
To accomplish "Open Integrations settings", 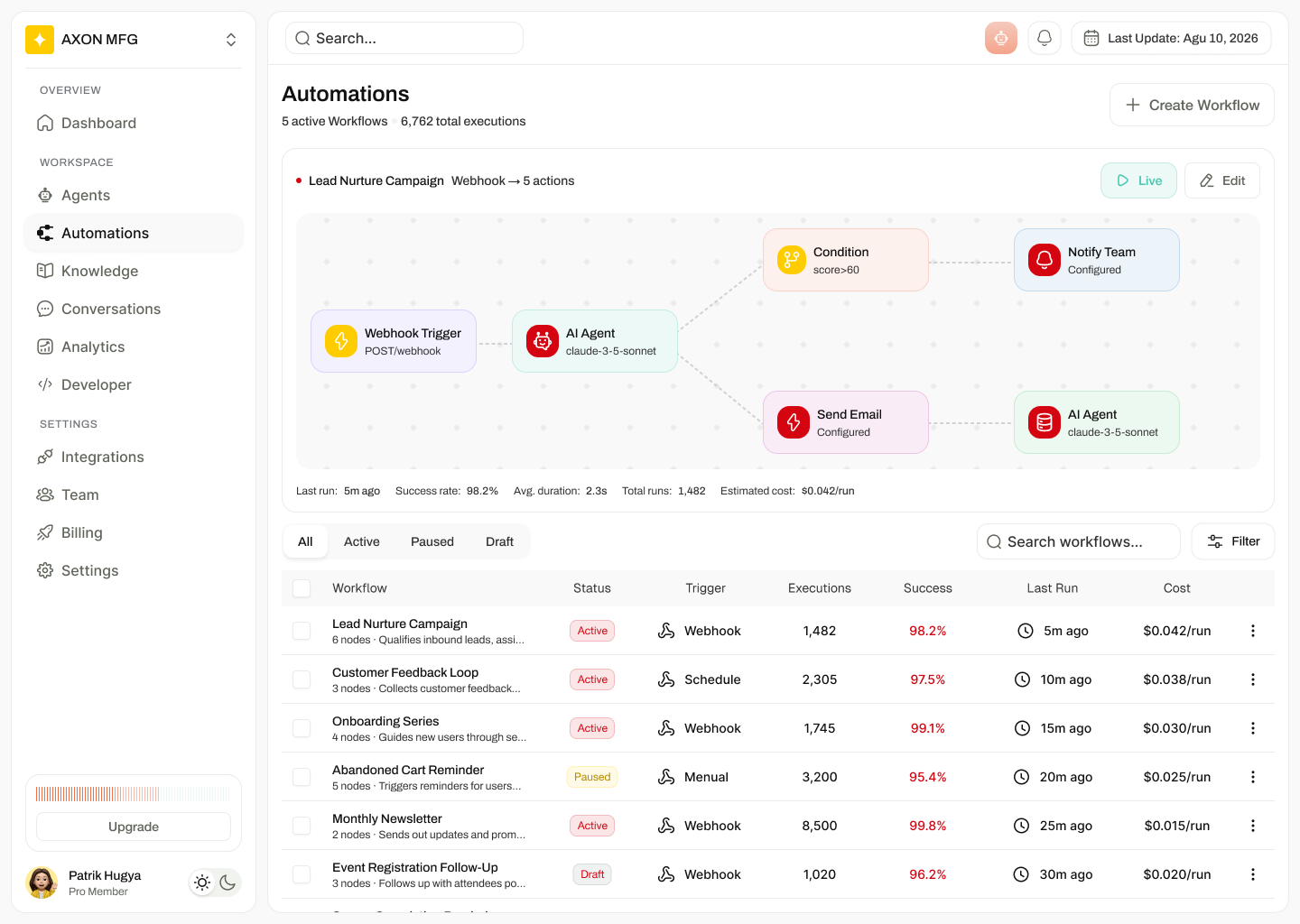I will tap(134, 457).
